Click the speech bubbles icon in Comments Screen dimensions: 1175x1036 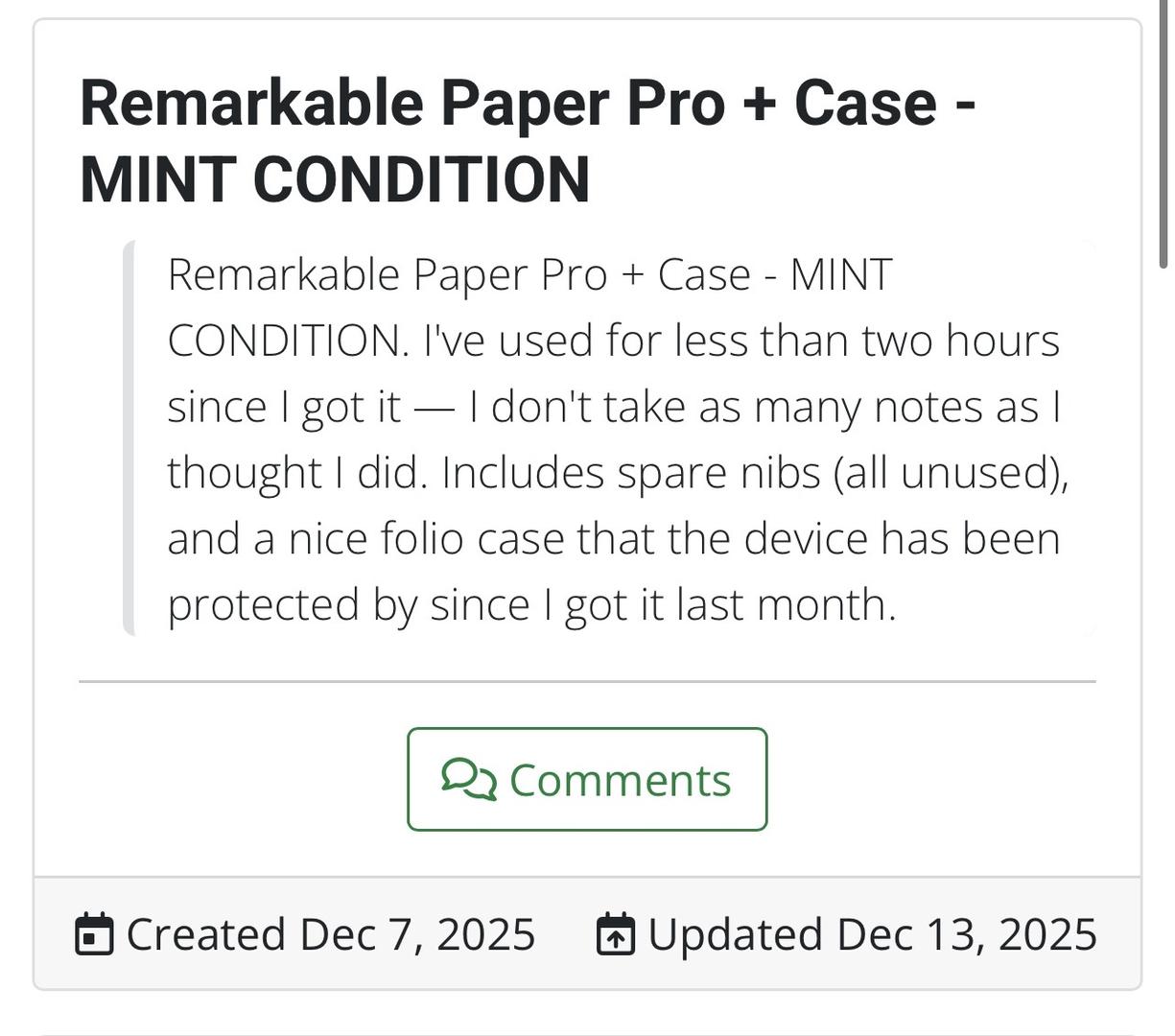point(469,779)
